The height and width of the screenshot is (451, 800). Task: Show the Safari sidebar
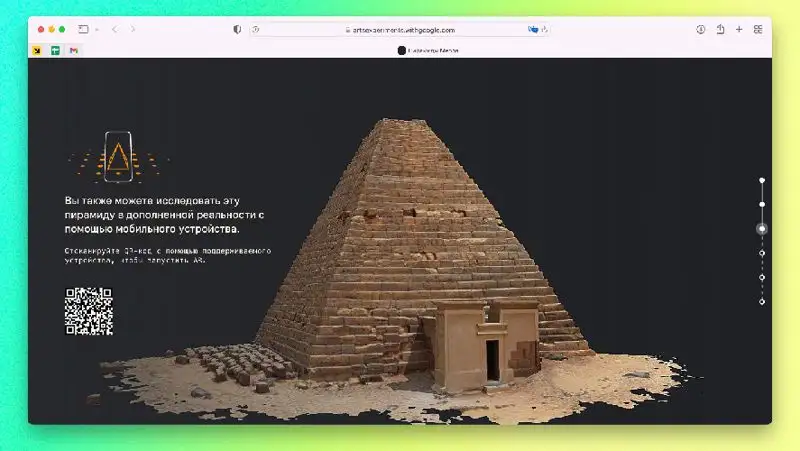tap(82, 30)
